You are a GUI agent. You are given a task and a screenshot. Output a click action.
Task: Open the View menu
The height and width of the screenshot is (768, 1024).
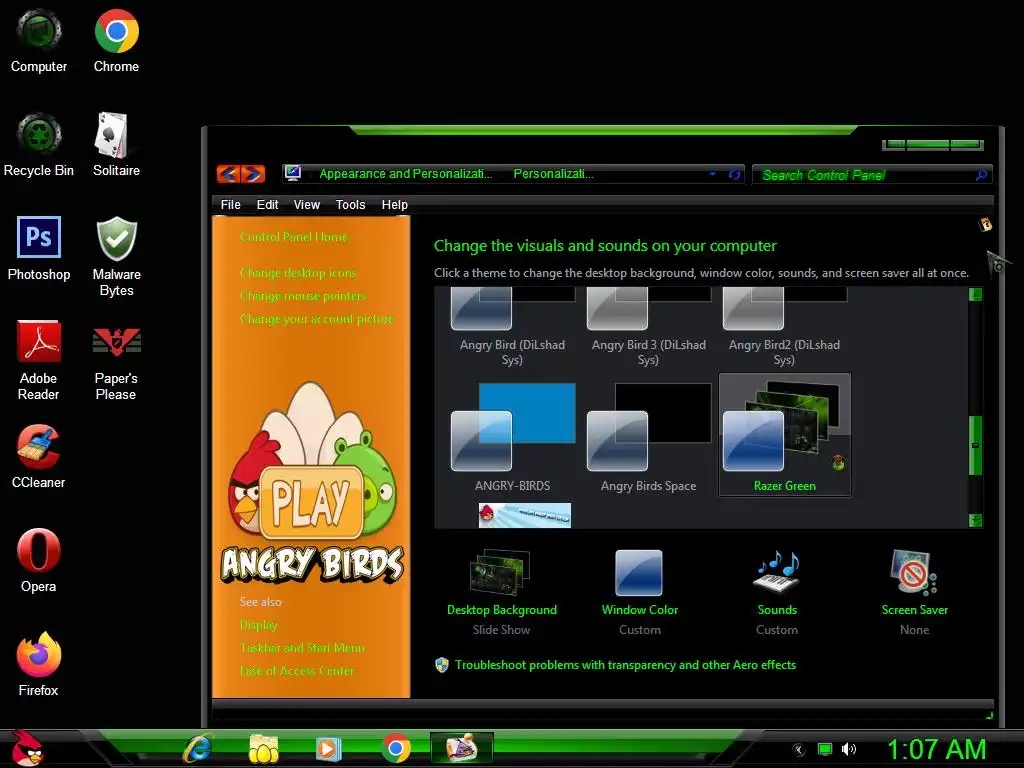coord(307,204)
